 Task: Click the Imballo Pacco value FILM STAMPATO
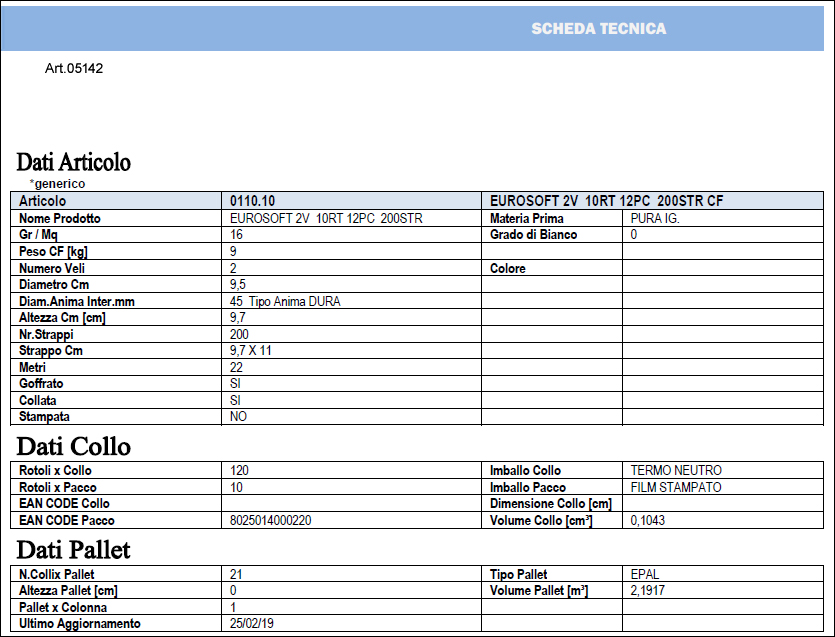coord(676,487)
